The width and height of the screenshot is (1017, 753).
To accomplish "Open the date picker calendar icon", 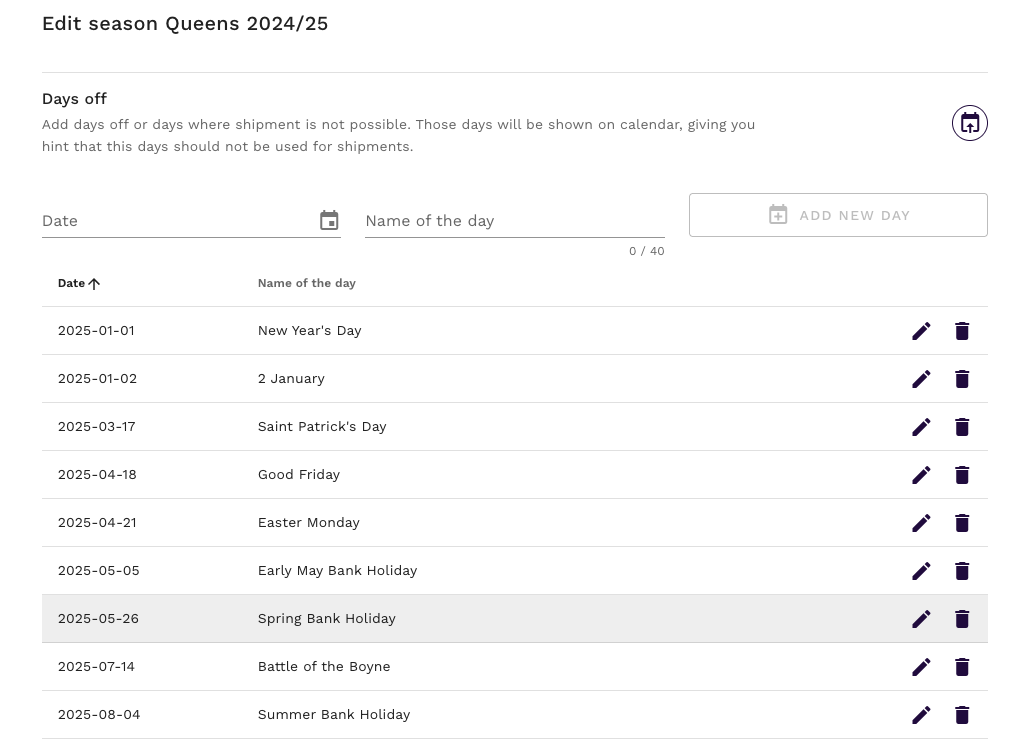I will [x=329, y=221].
